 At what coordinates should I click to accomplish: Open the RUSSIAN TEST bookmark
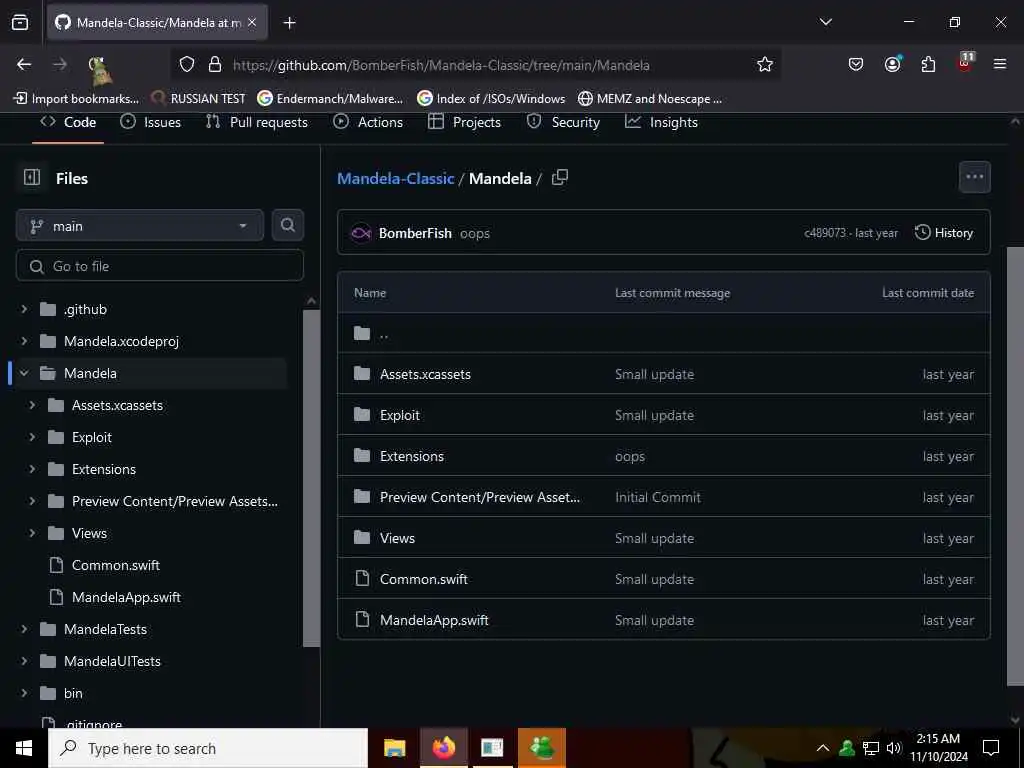[x=199, y=99]
